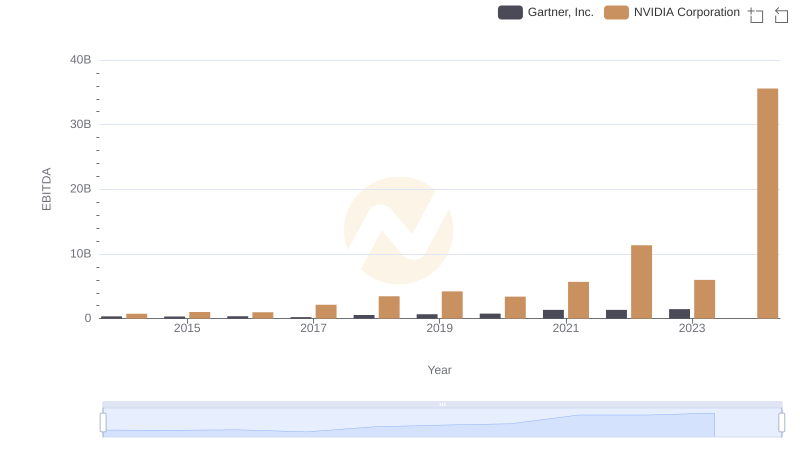The height and width of the screenshot is (461, 800).
Task: Click the NVIDIA bar for 2020
Action: pyautogui.click(x=515, y=308)
